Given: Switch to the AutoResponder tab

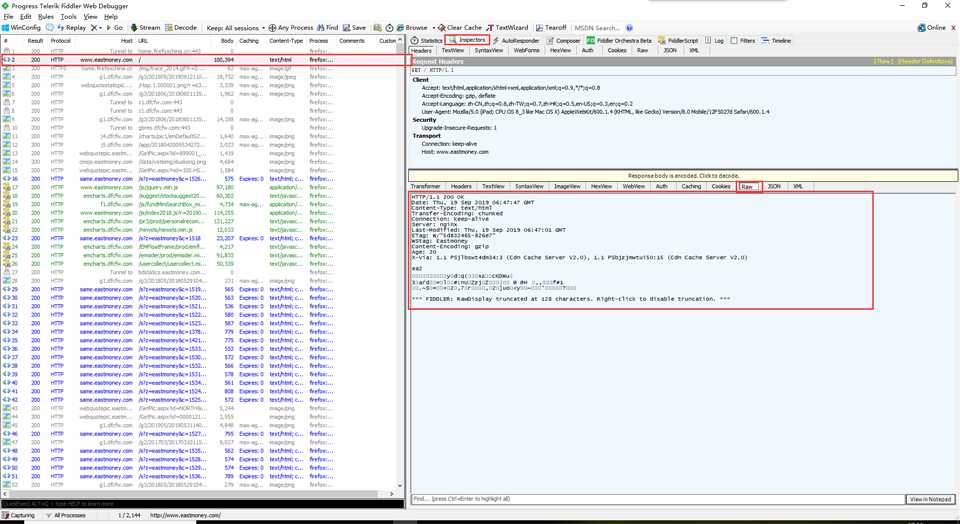Looking at the screenshot, I should point(517,40).
